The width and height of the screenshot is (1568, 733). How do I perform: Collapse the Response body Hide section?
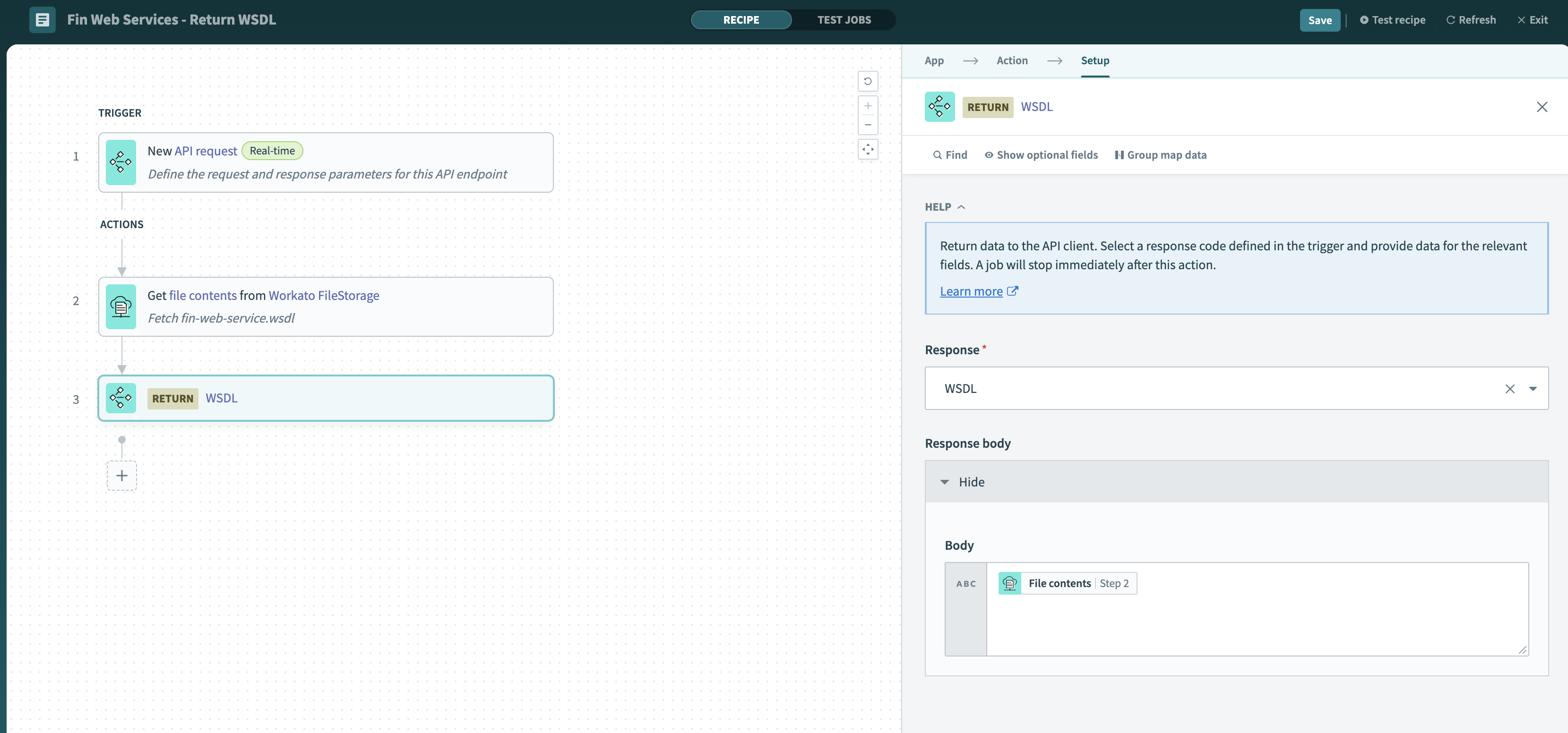963,482
